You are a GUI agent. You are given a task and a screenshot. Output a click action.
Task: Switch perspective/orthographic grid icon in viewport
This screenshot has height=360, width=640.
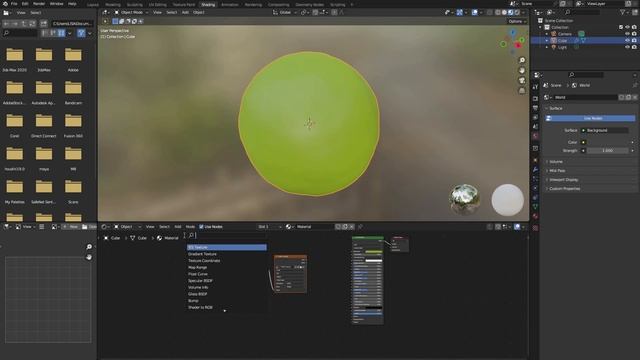[x=522, y=91]
